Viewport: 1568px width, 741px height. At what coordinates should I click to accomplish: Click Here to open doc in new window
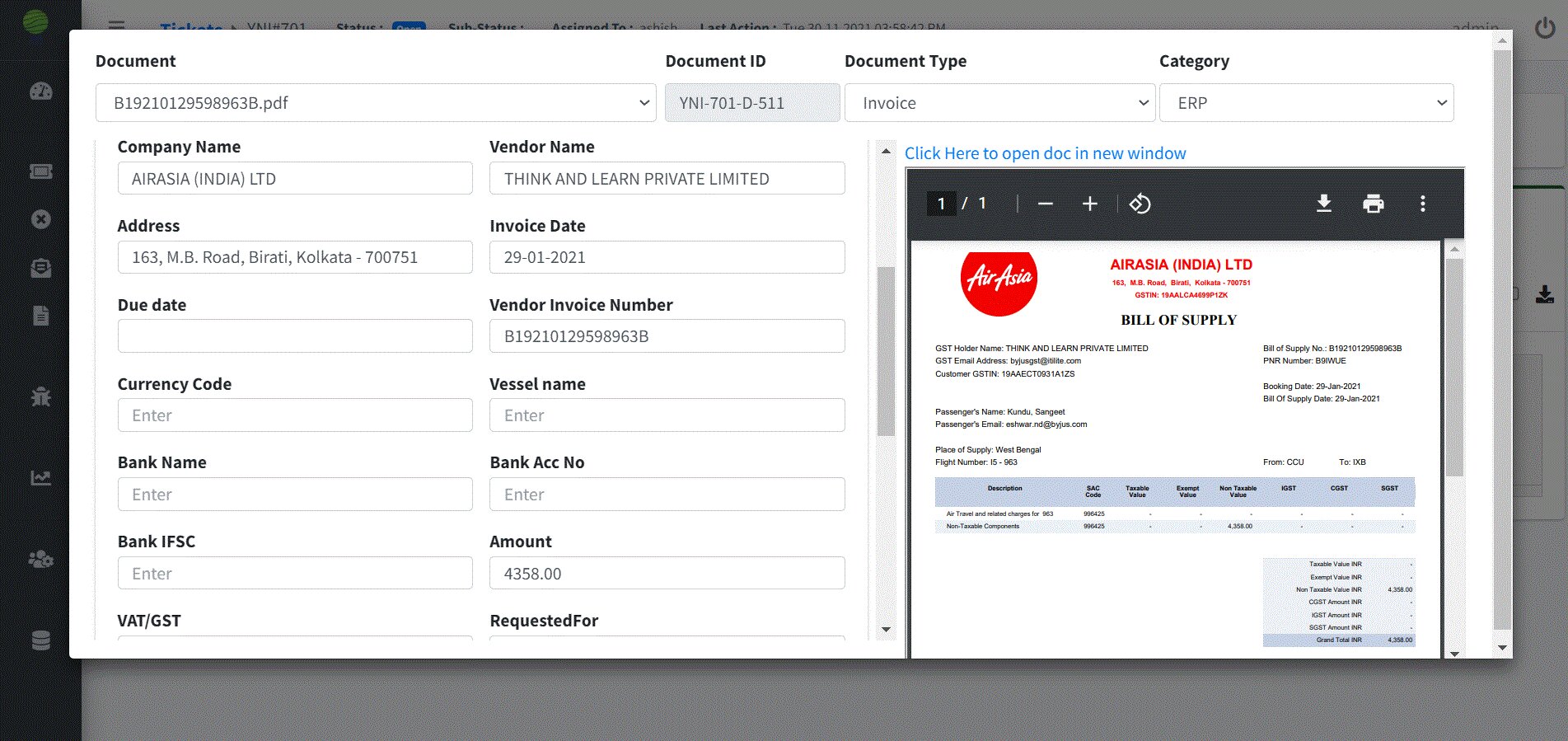click(x=1045, y=153)
